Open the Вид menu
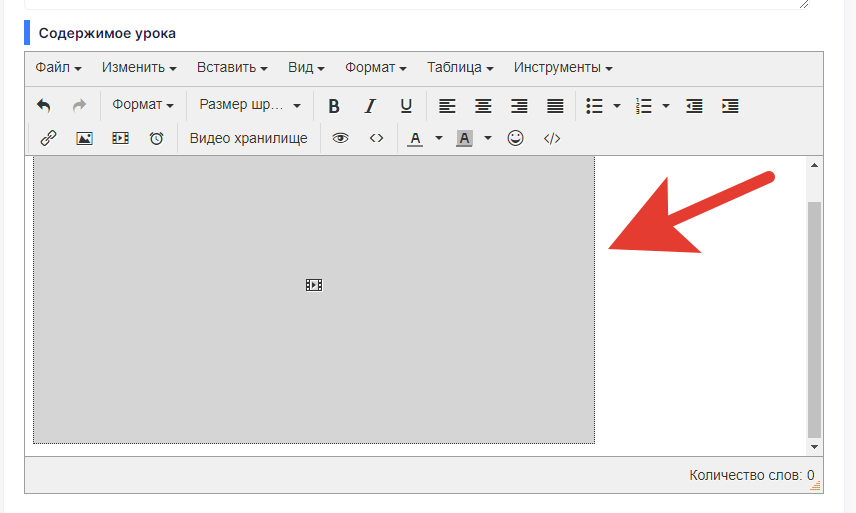This screenshot has height=513, width=856. pyautogui.click(x=306, y=68)
